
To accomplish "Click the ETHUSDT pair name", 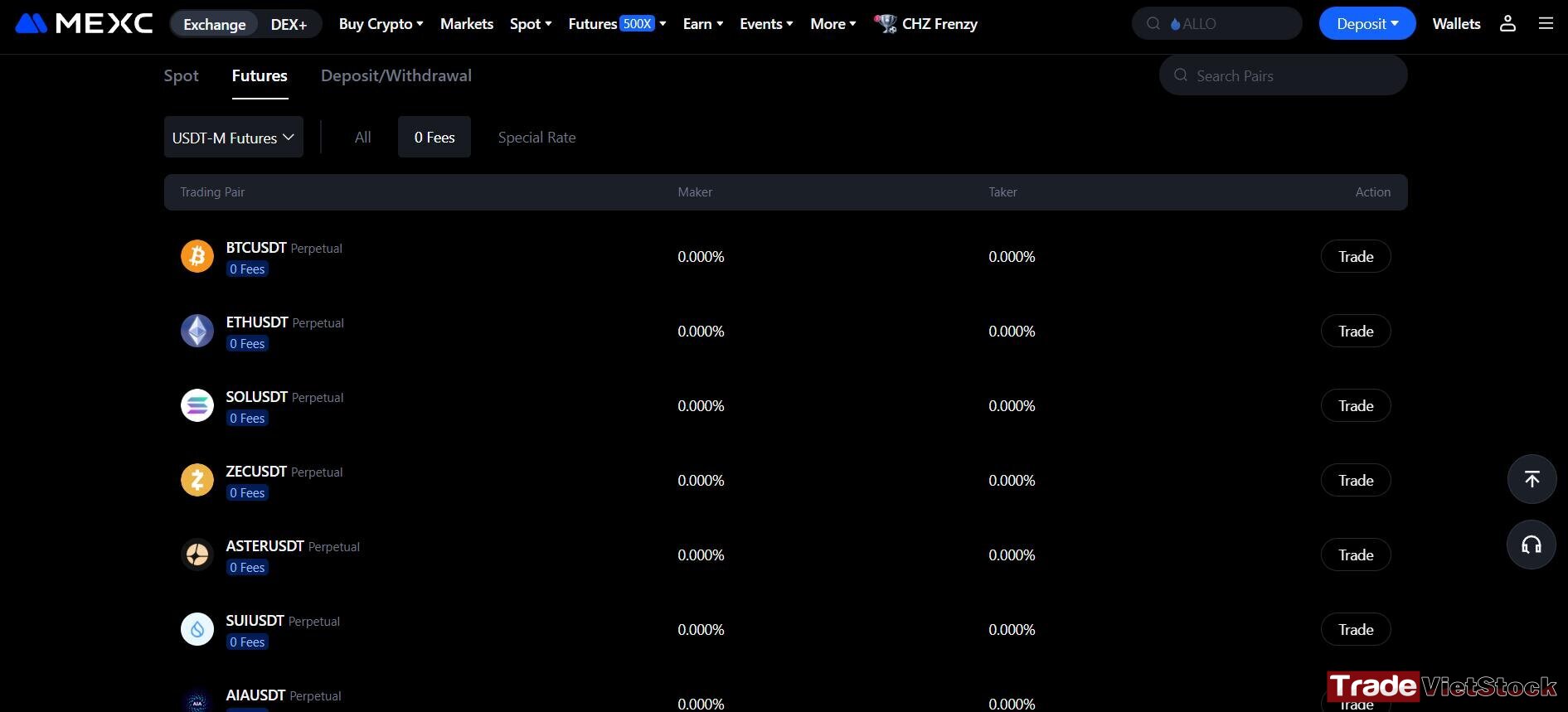I will [x=257, y=322].
